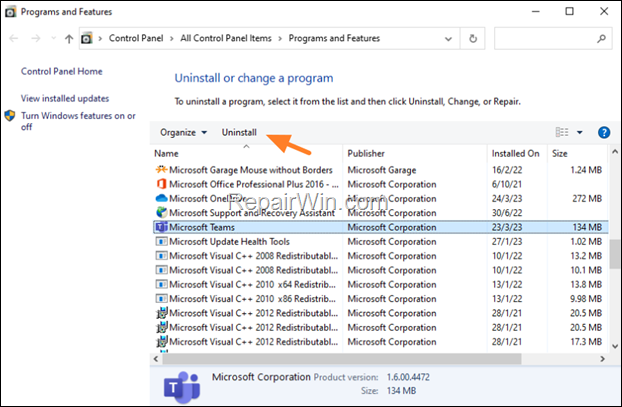Open Control Panel Home link
The image size is (622, 407).
61,71
